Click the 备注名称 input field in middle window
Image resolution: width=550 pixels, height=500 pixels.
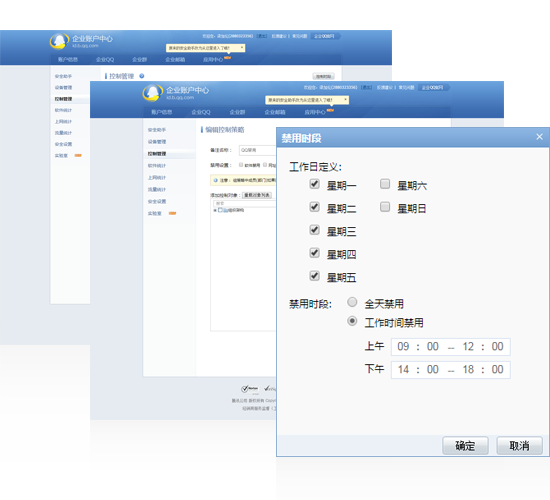pyautogui.click(x=257, y=150)
